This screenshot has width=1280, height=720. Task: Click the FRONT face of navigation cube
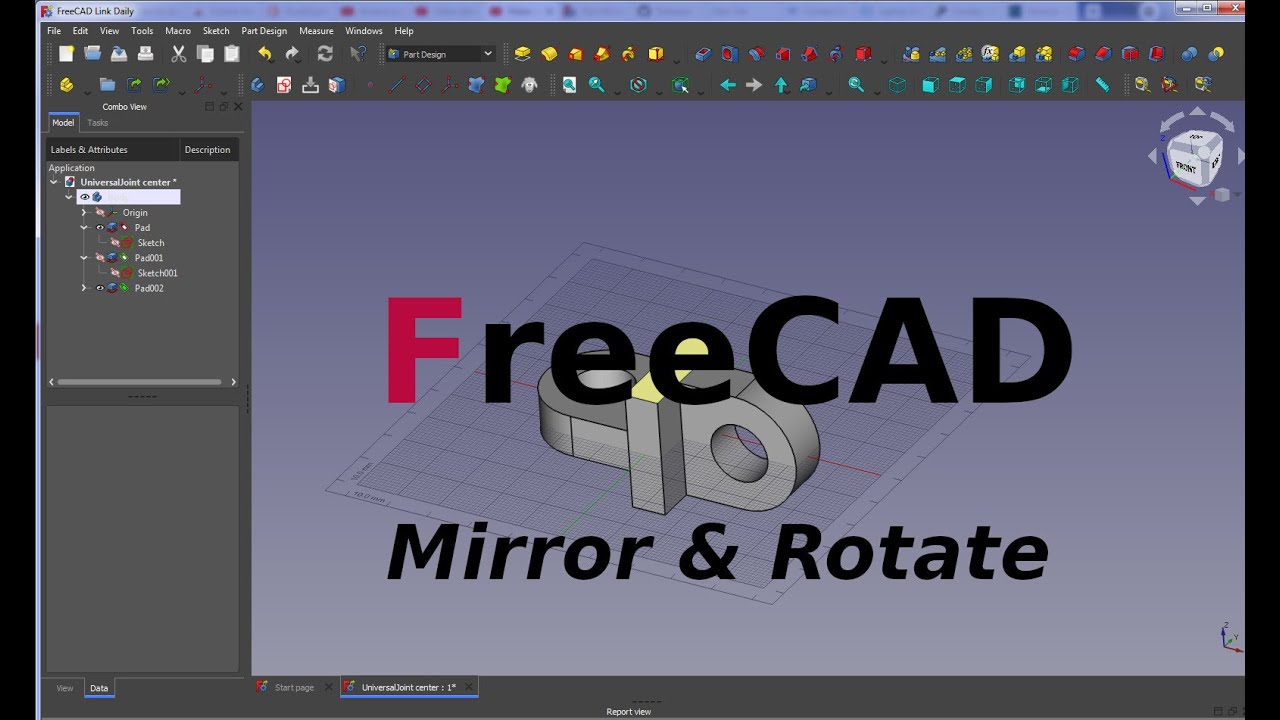(x=1187, y=166)
